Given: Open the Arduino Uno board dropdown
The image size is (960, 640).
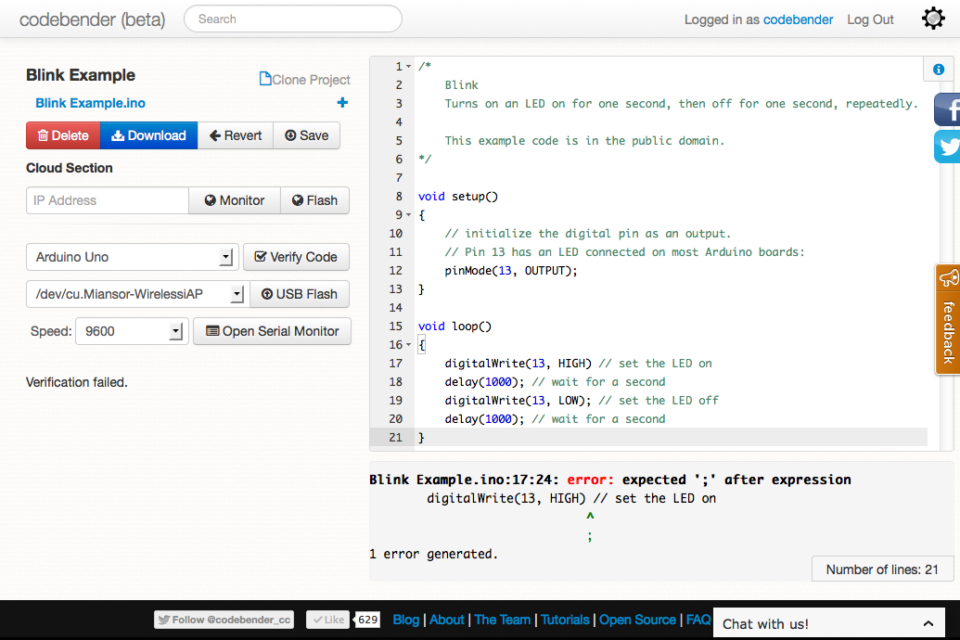Looking at the screenshot, I should point(132,257).
